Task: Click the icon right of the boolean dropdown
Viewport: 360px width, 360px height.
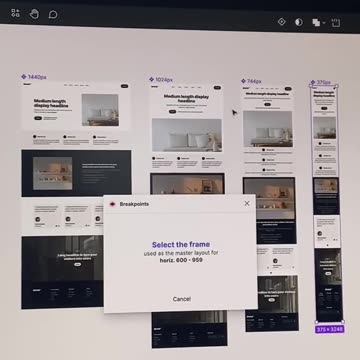Action: click(x=335, y=23)
